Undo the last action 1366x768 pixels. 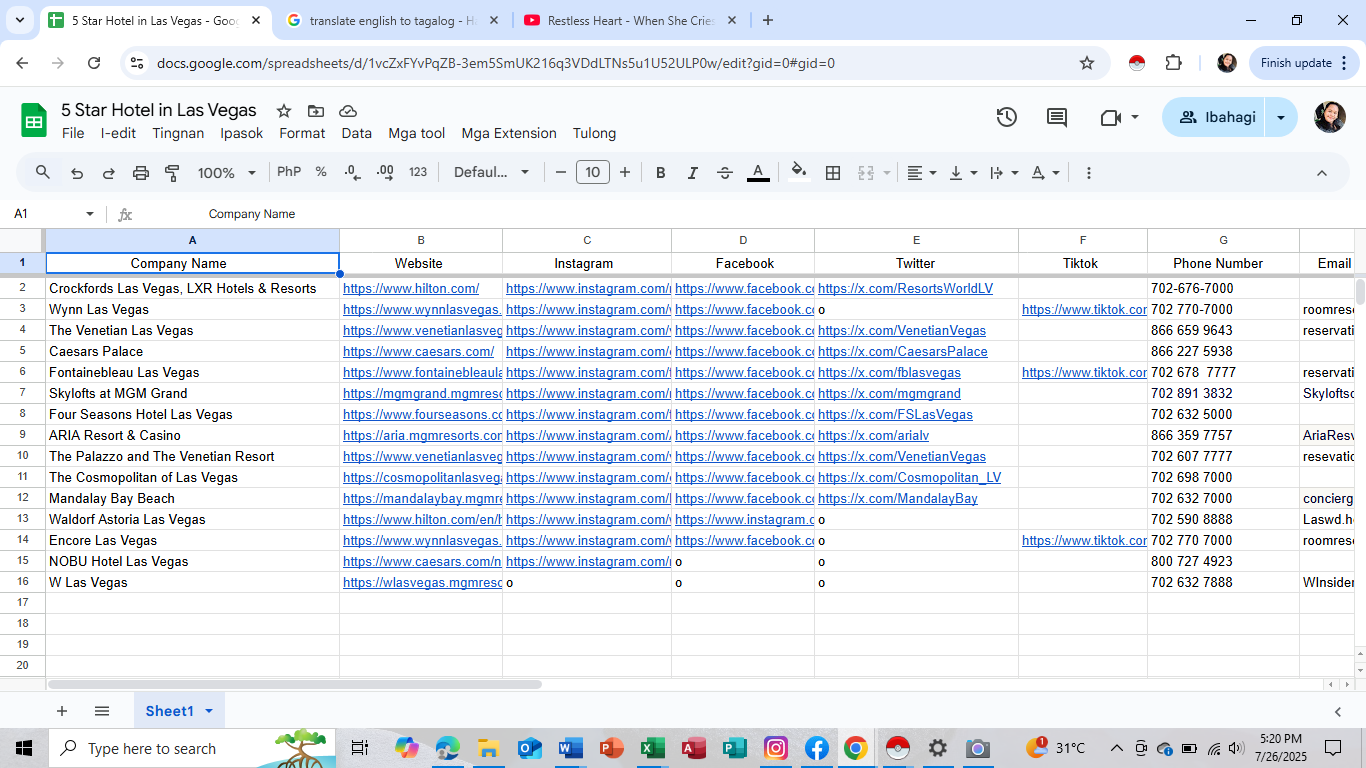click(x=77, y=173)
